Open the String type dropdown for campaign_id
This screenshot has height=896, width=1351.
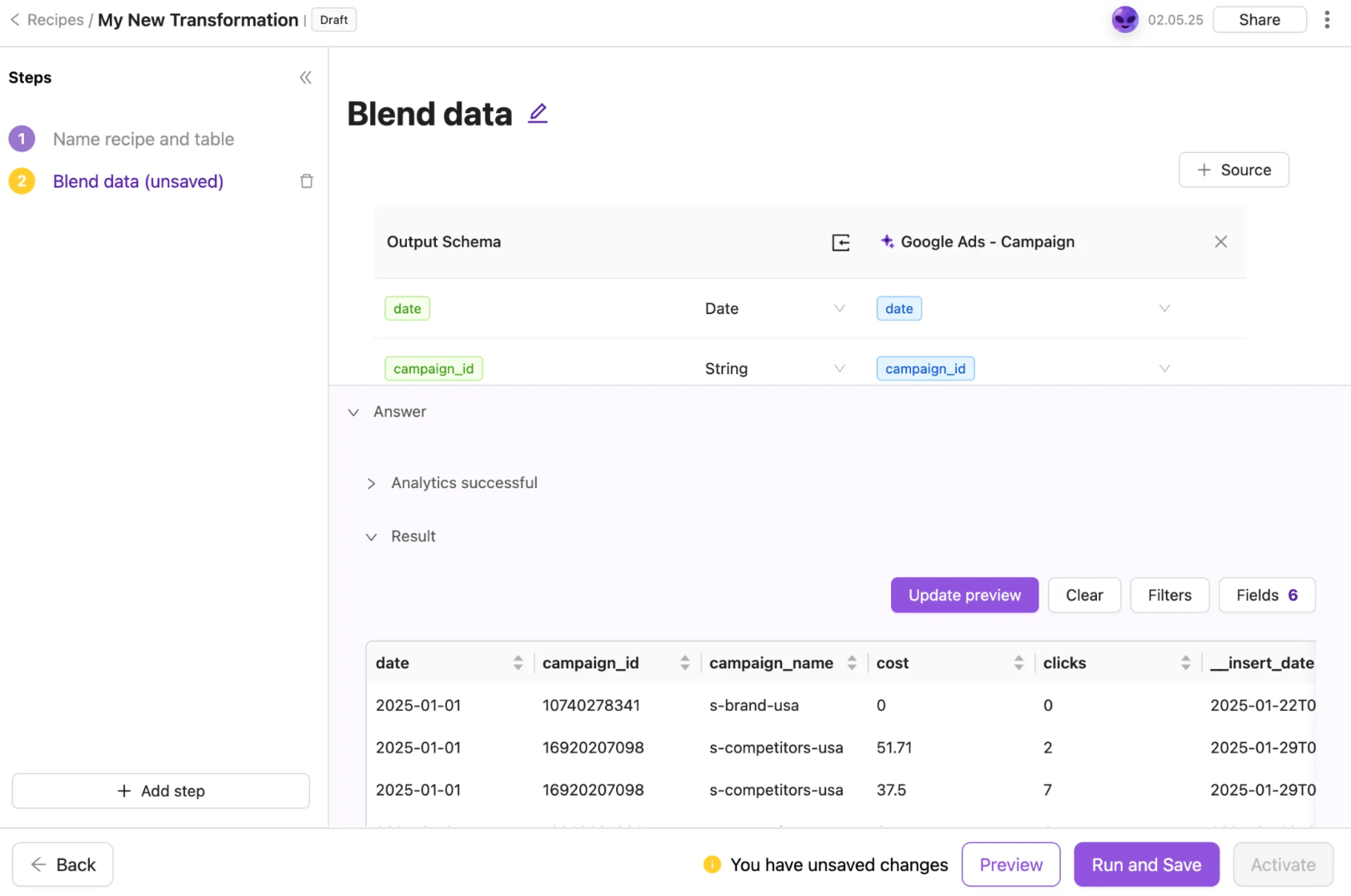[x=839, y=369]
